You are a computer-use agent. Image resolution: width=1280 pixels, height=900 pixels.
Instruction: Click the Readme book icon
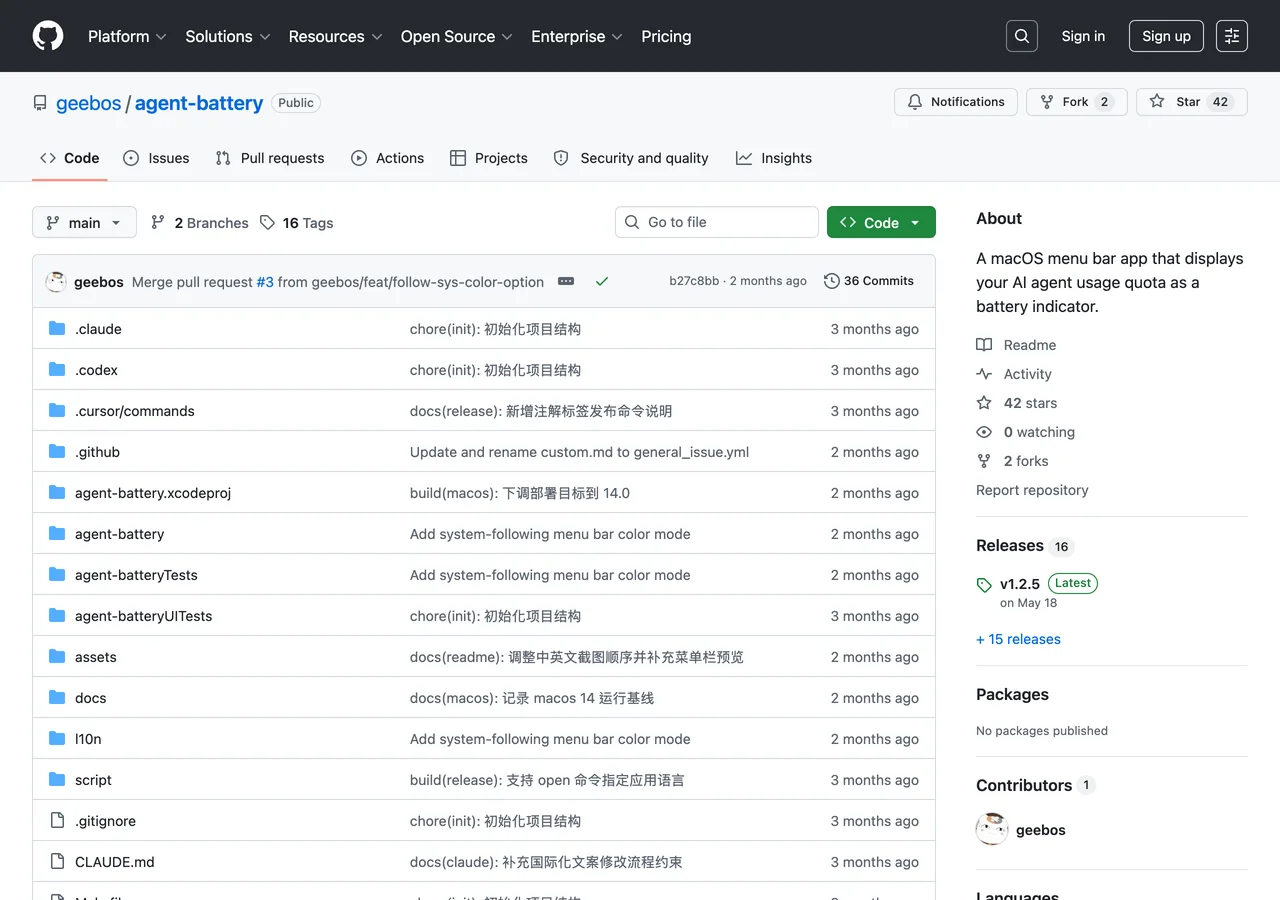(984, 345)
